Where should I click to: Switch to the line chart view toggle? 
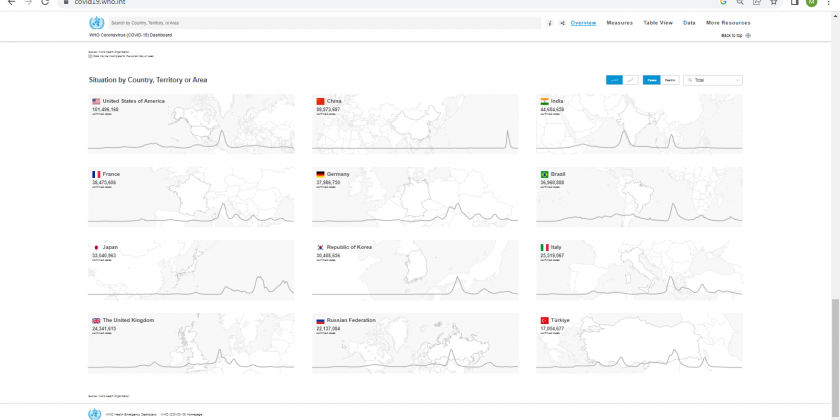pos(631,80)
